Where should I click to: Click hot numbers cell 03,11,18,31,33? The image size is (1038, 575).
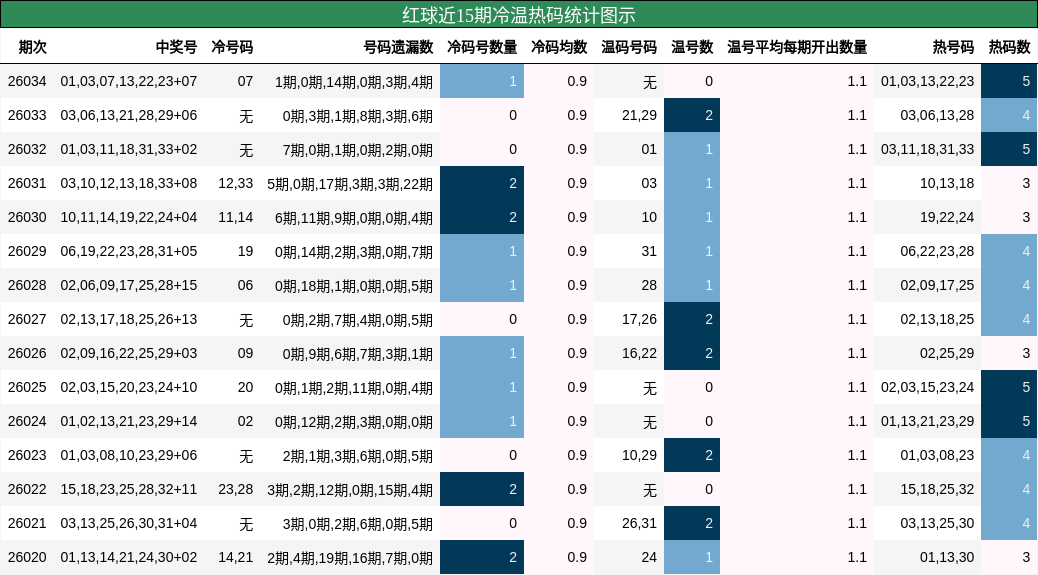927,150
